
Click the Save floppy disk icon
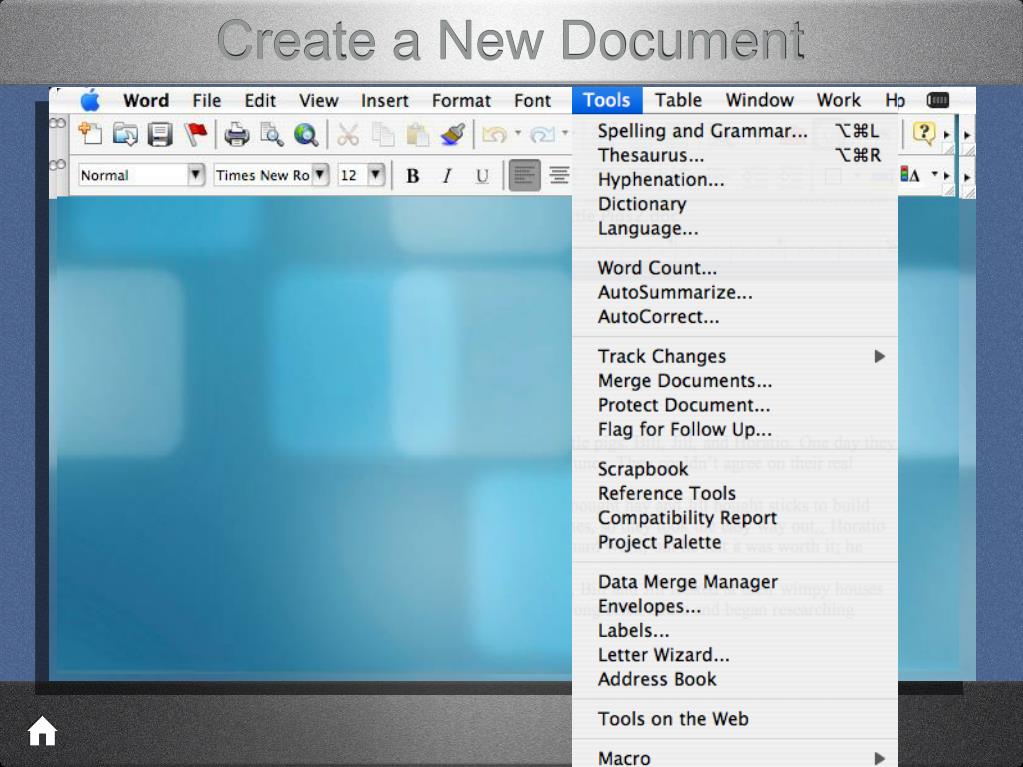point(159,134)
